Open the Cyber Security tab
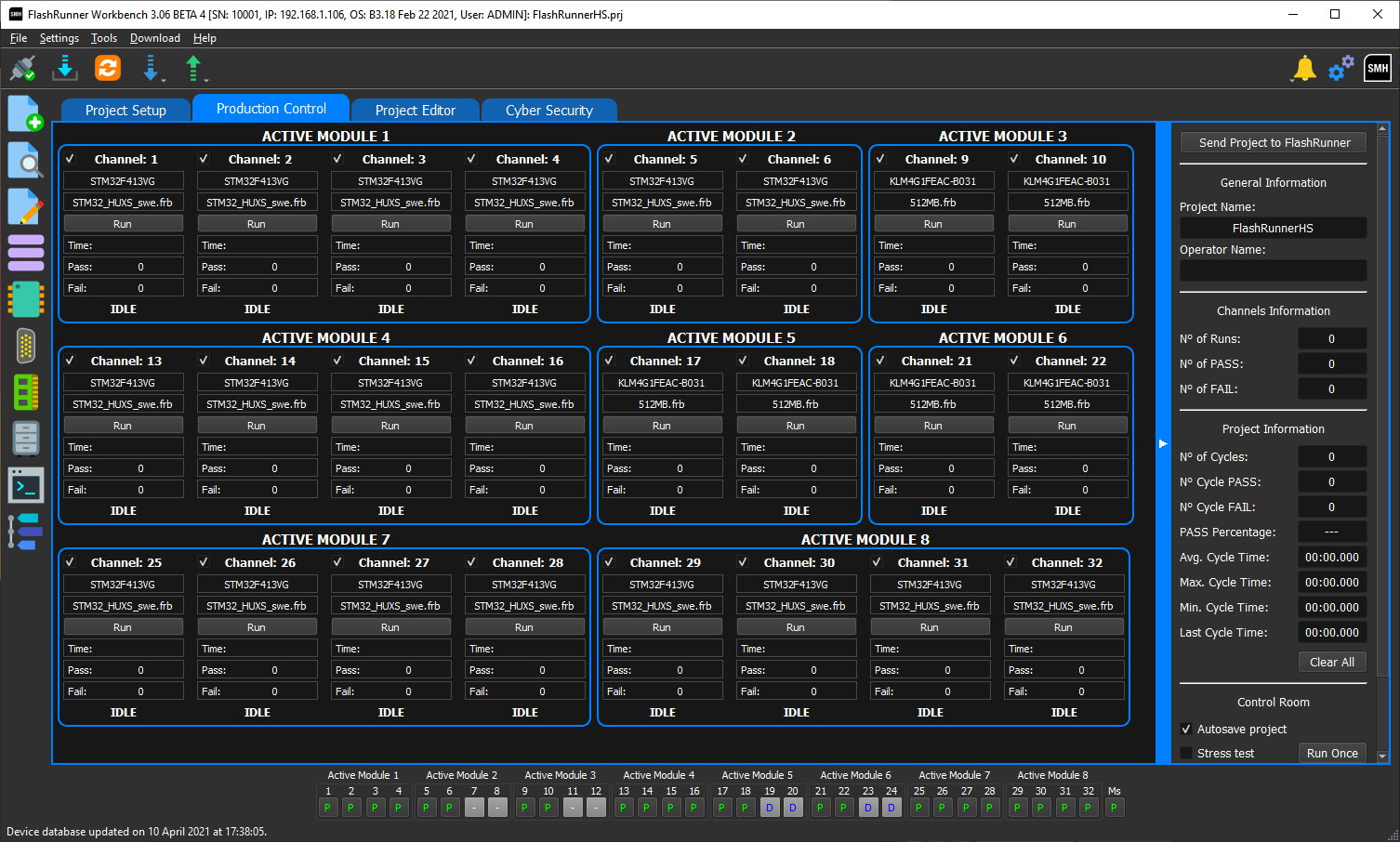The height and width of the screenshot is (842, 1400). tap(549, 110)
